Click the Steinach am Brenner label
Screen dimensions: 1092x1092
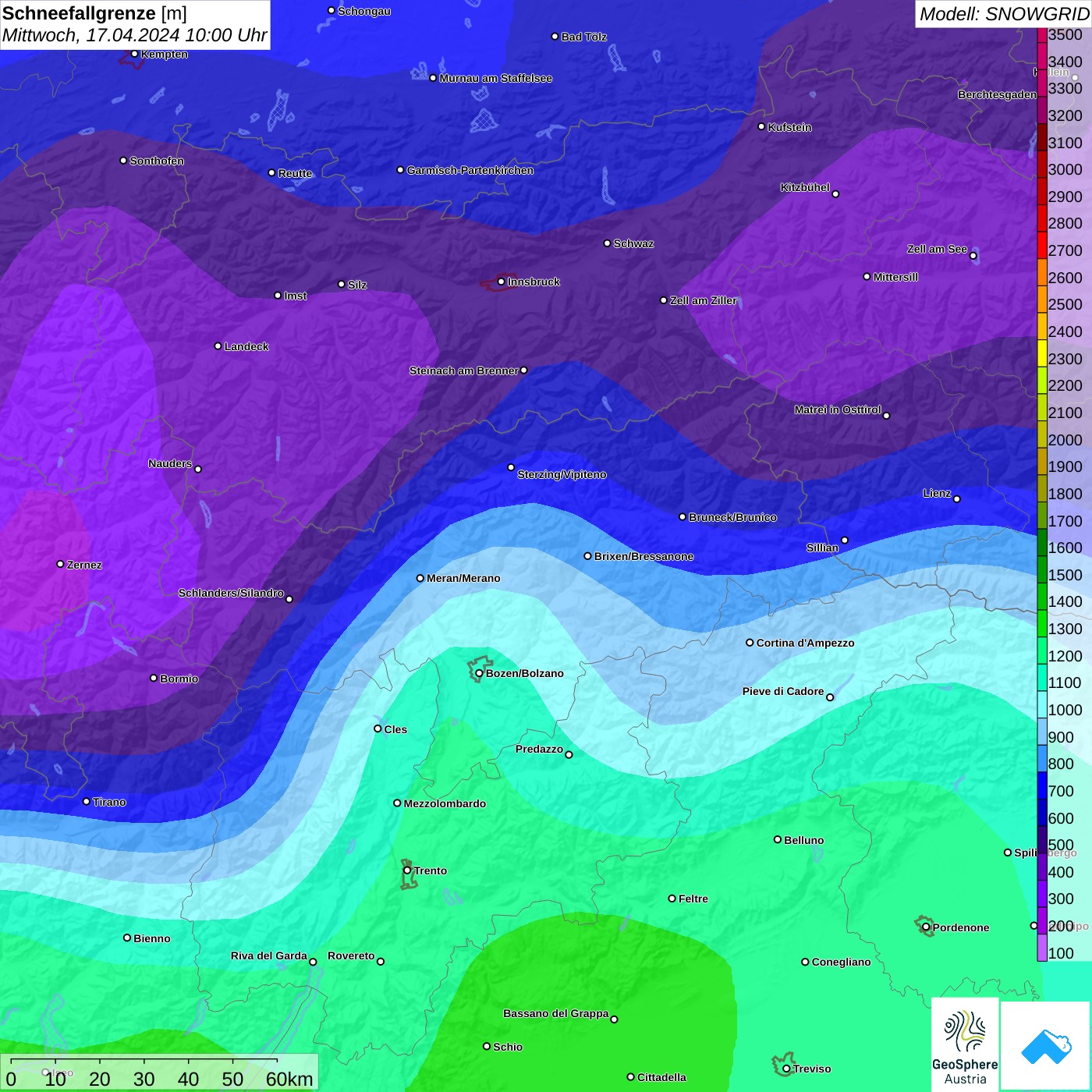click(464, 370)
